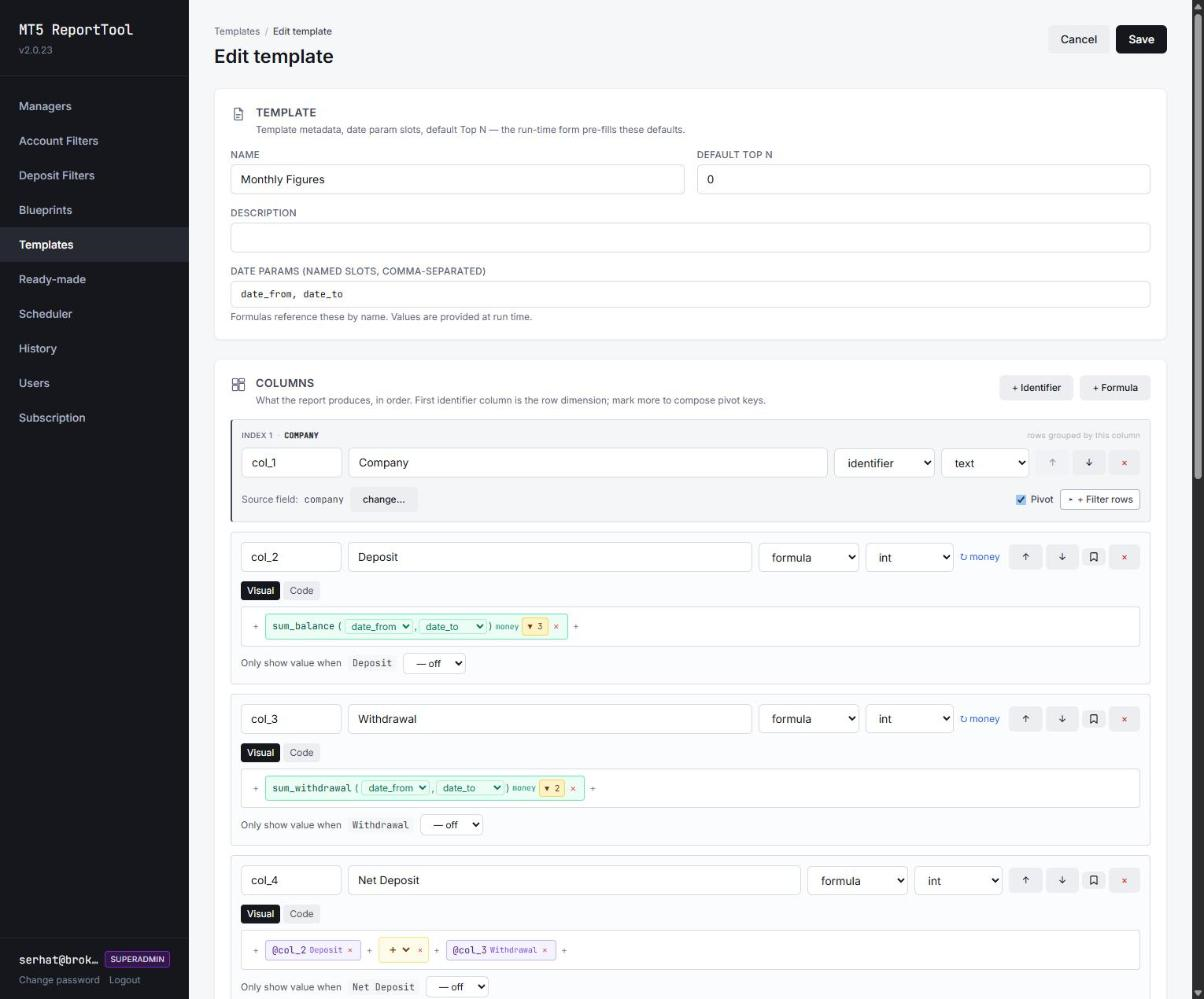Bookmark the Deposit formula column
1204x999 pixels.
tap(1094, 557)
